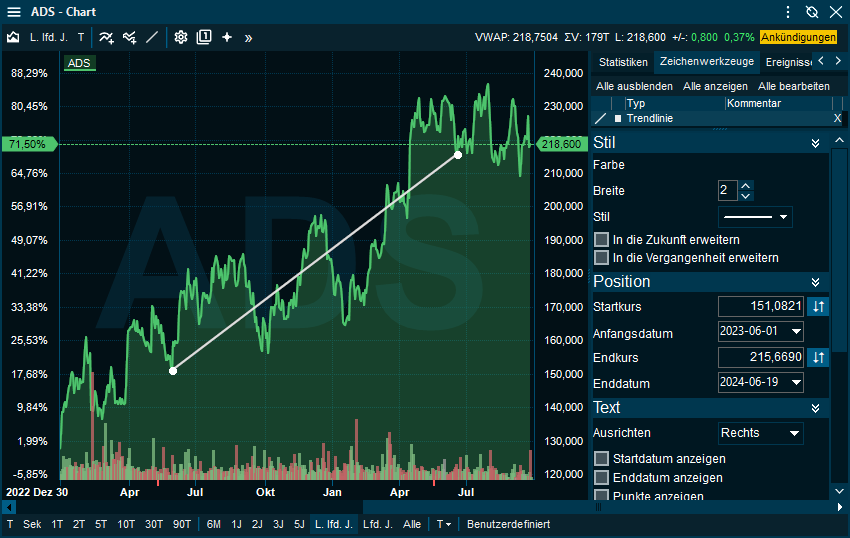Viewport: 850px width, 538px height.
Task: Open chart settings via the gear icon
Action: click(x=181, y=37)
